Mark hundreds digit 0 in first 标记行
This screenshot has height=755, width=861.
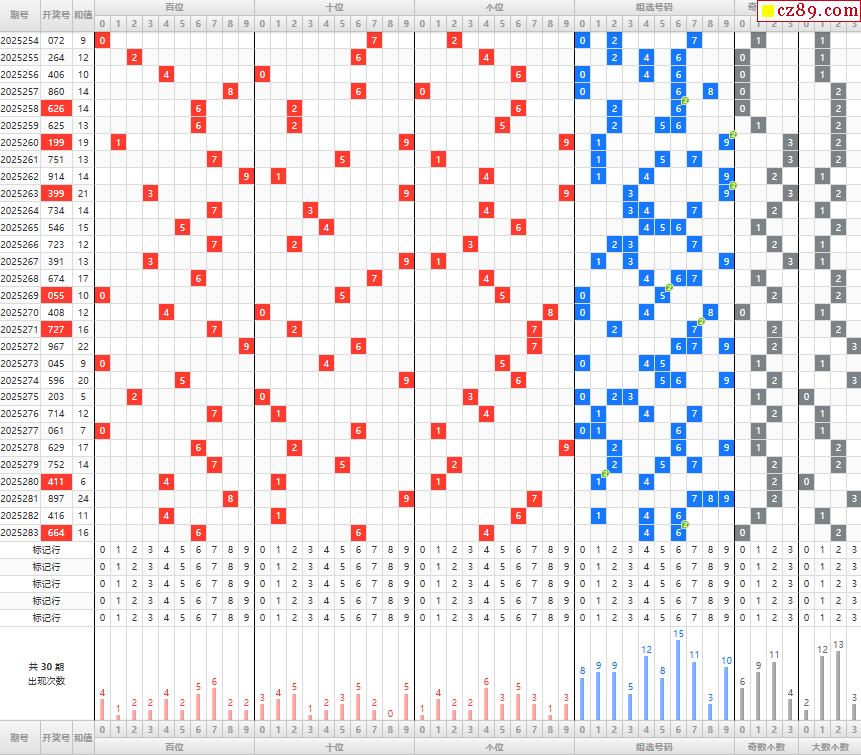coord(102,550)
